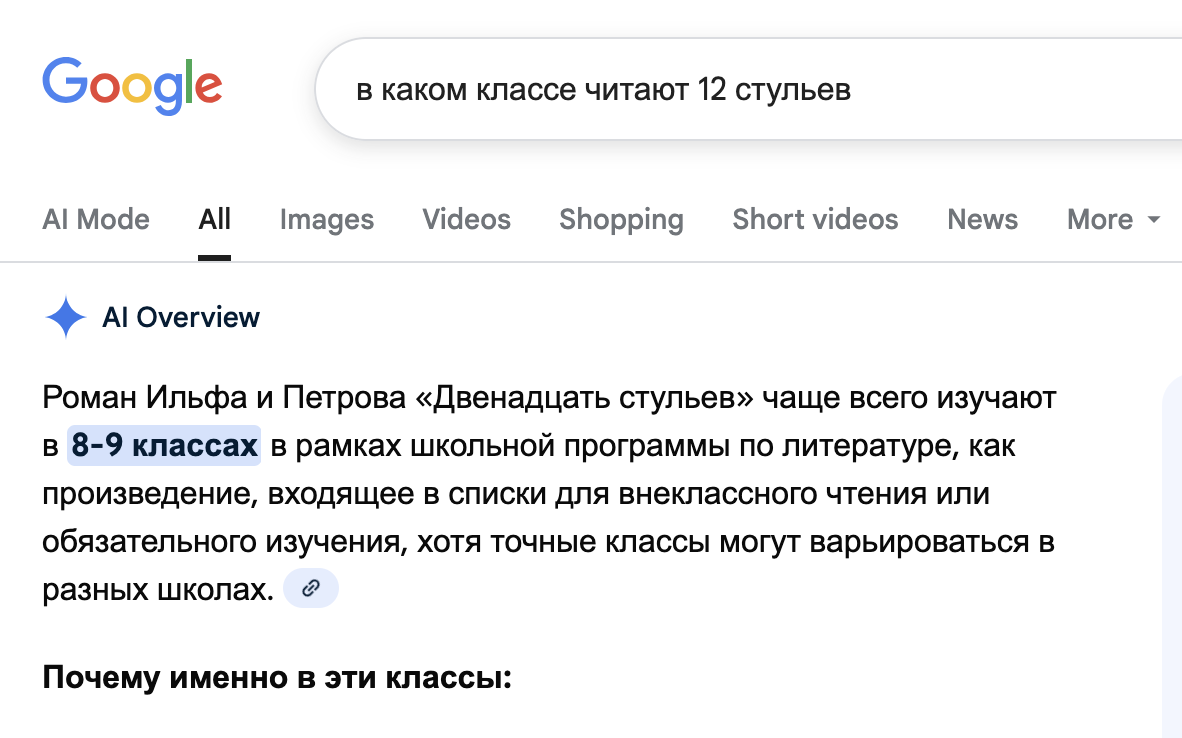Show News results tab
This screenshot has width=1182, height=738.
pos(982,220)
